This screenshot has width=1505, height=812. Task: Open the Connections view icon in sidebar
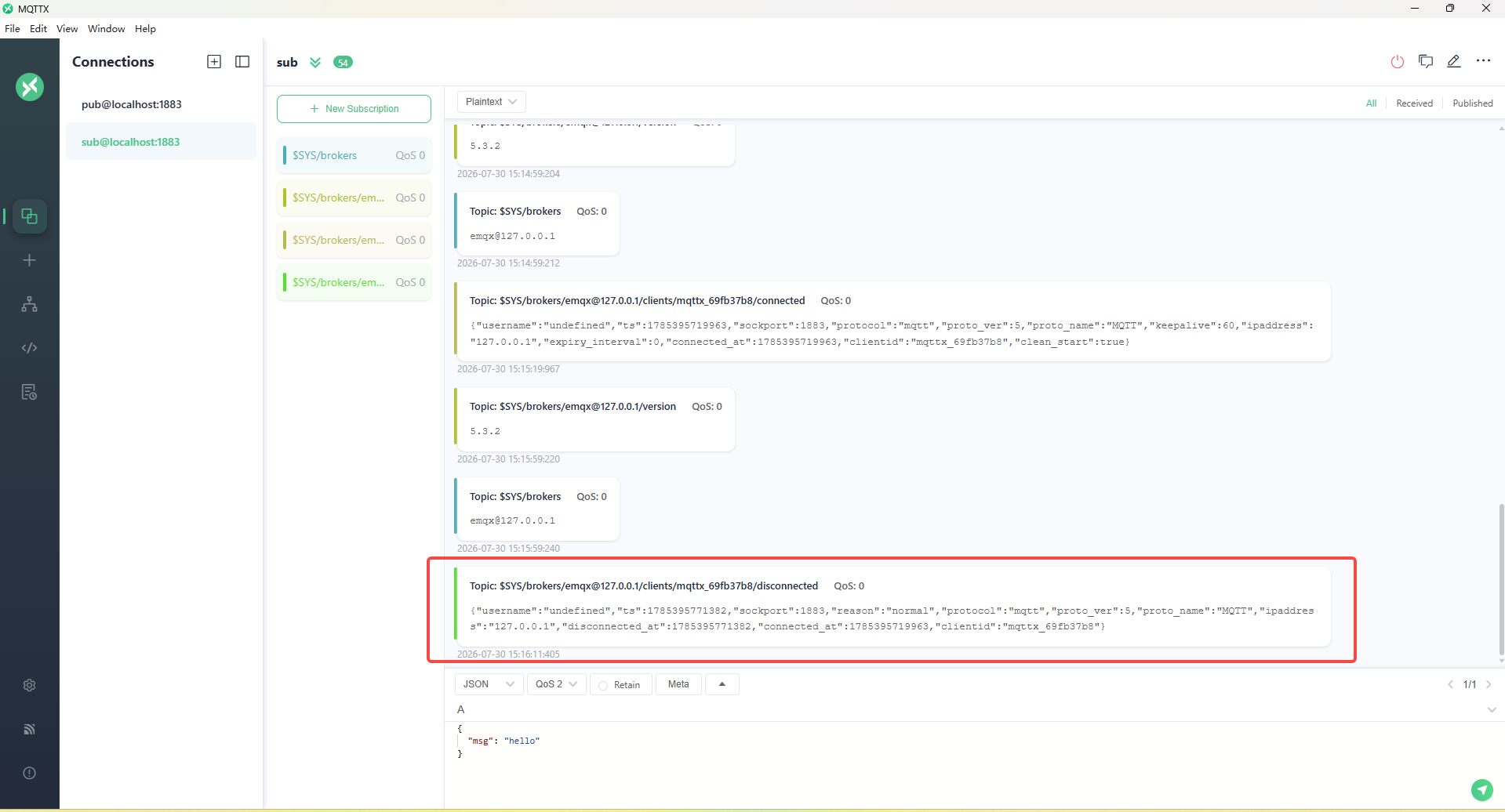point(30,216)
